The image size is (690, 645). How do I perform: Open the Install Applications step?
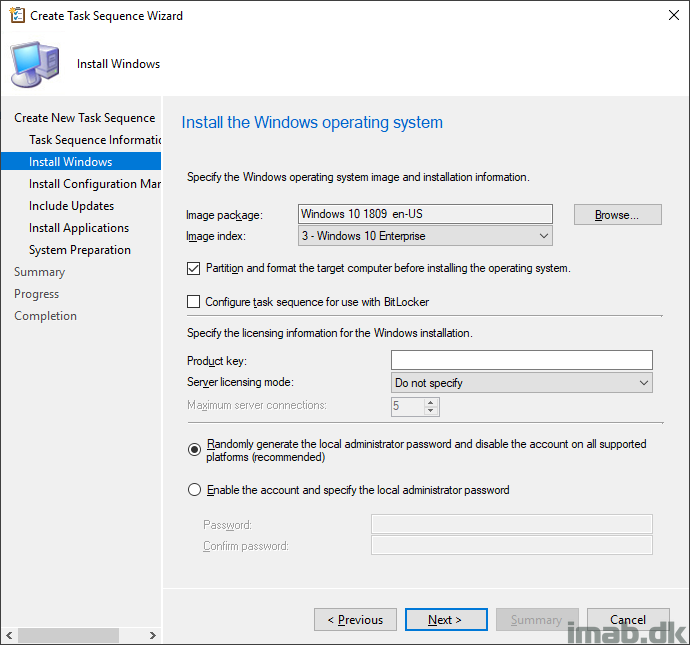pos(79,228)
